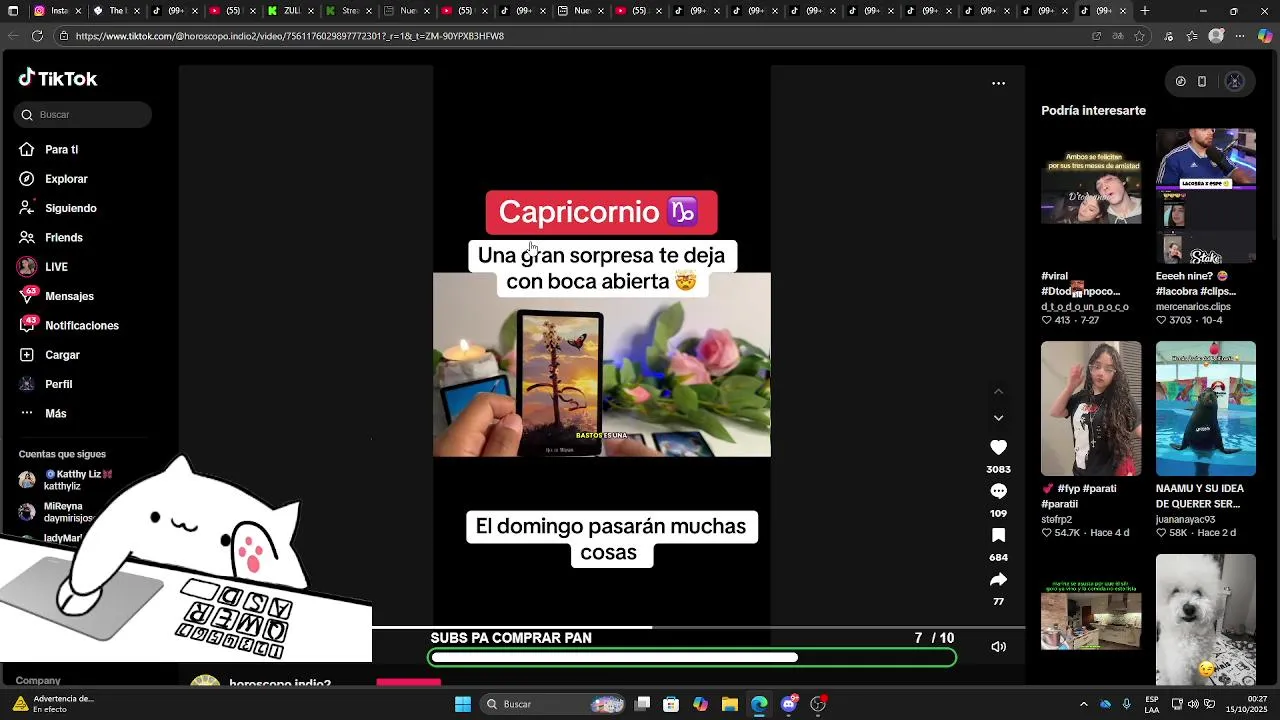This screenshot has width=1280, height=720.
Task: Save video with the bookmark icon
Action: (x=998, y=536)
